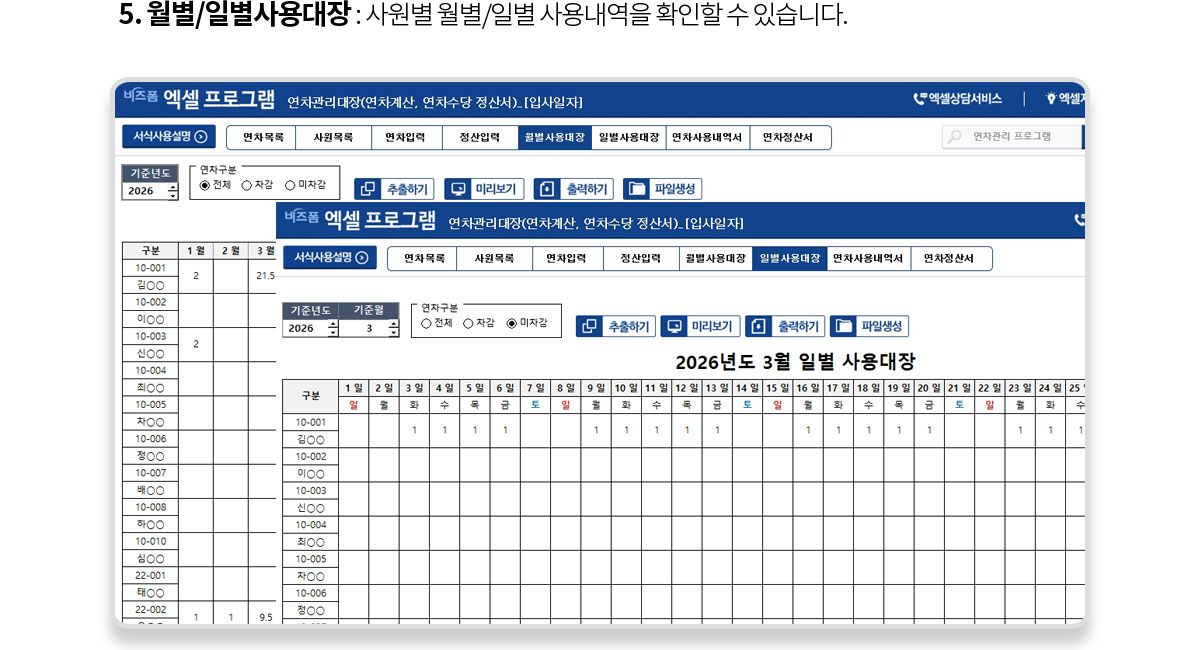Click the 21.5 value in the monthly ledger's 3월 column

[x=265, y=275]
